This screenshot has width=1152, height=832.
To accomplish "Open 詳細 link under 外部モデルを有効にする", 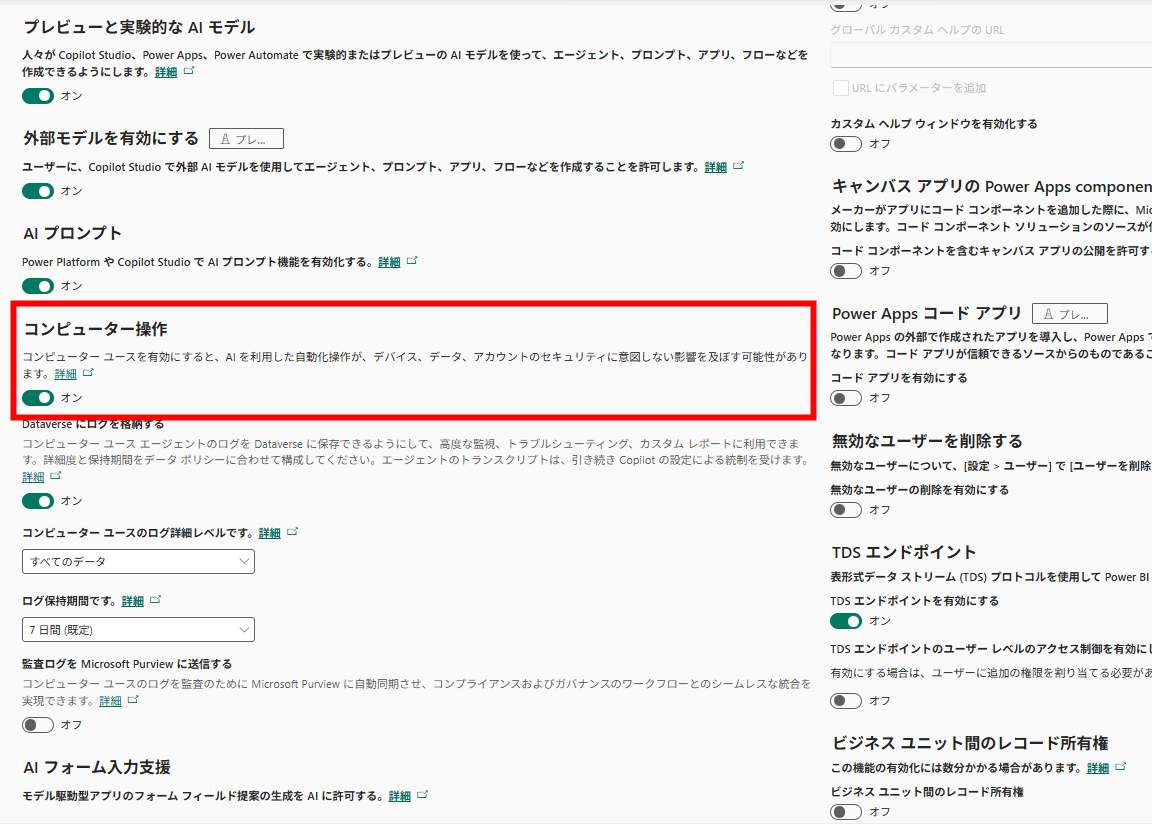I will (716, 167).
